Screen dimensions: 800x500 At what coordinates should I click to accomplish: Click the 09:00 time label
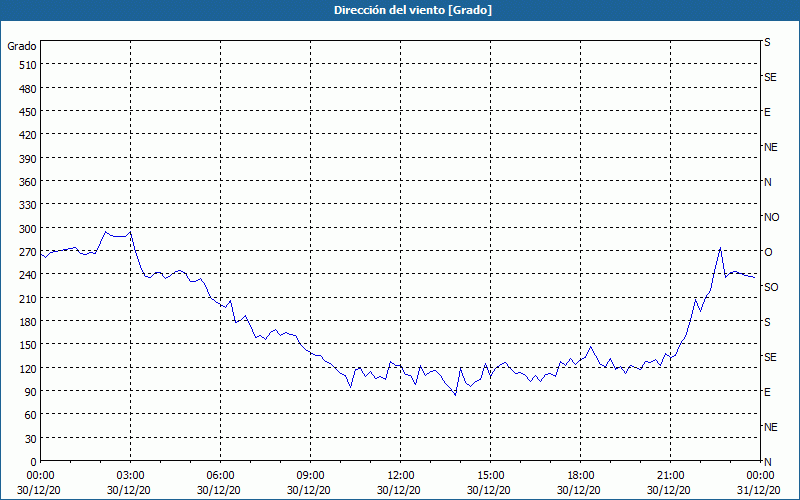pyautogui.click(x=311, y=476)
